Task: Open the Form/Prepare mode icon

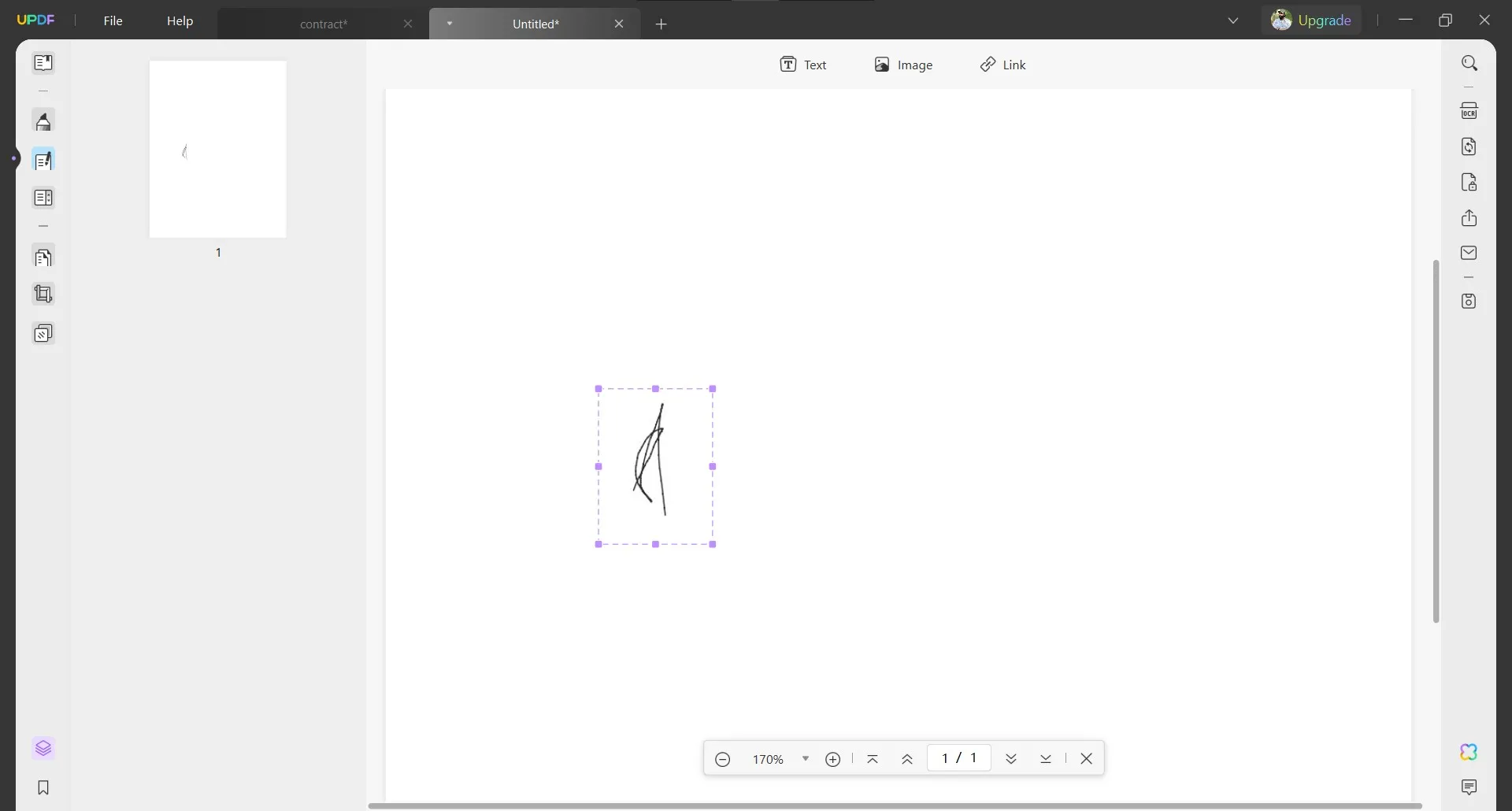Action: [43, 198]
